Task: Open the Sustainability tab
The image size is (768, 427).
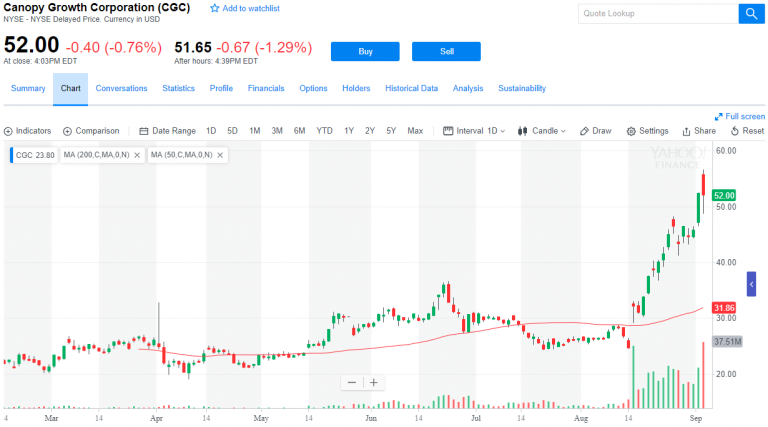Action: [522, 88]
